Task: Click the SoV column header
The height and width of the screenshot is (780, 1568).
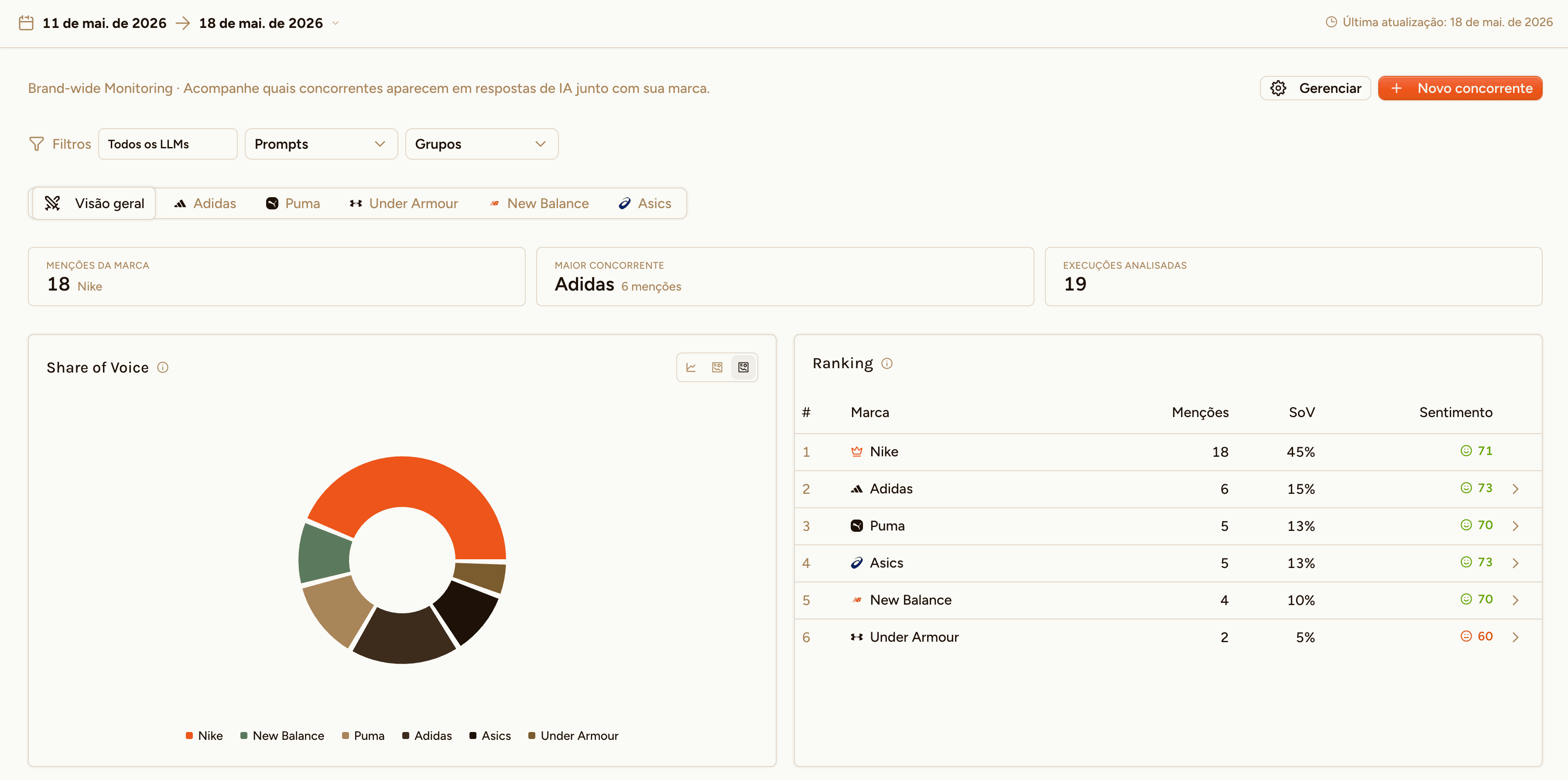Action: pos(1301,413)
